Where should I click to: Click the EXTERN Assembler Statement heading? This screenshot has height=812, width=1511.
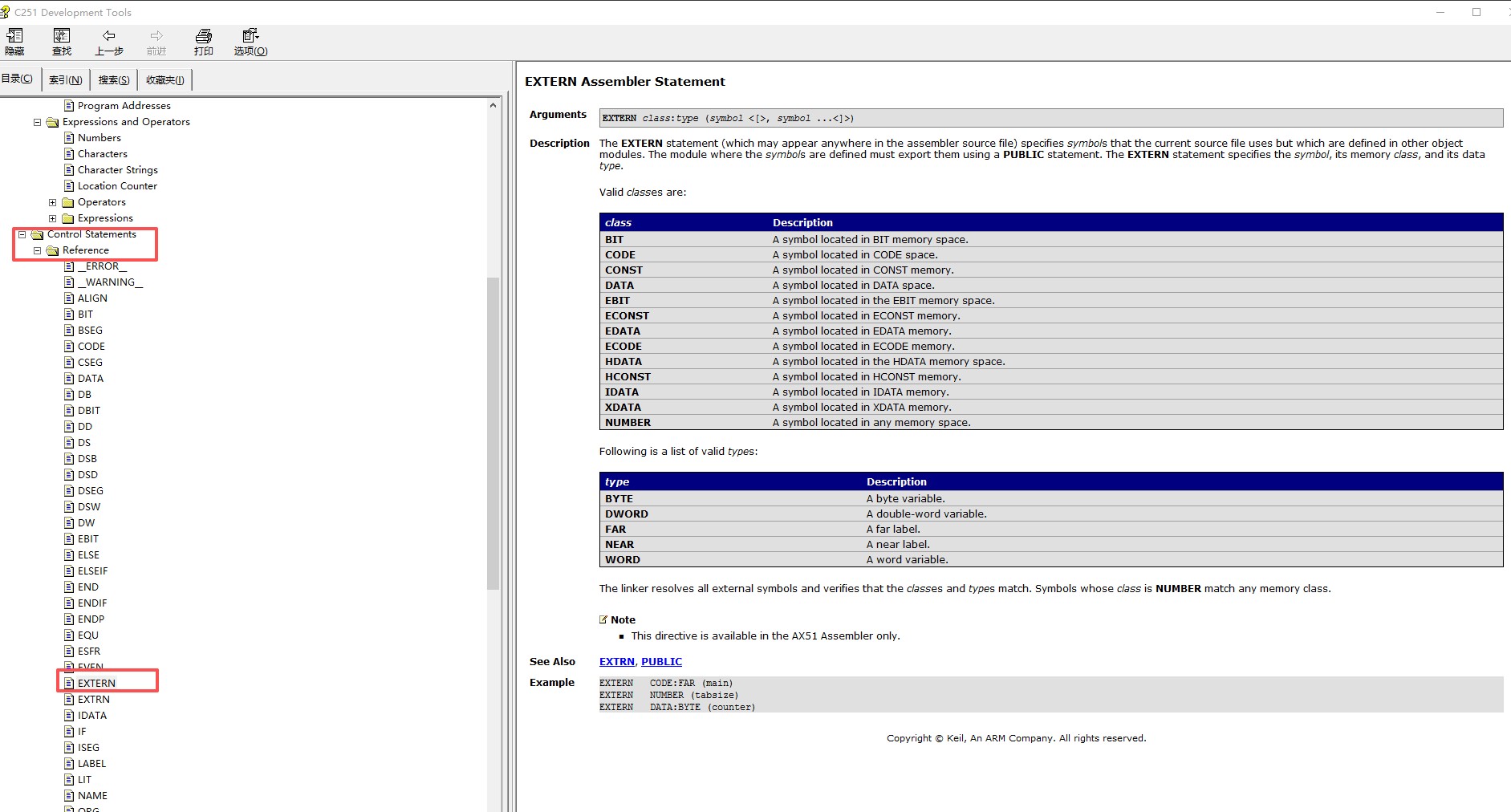[625, 82]
